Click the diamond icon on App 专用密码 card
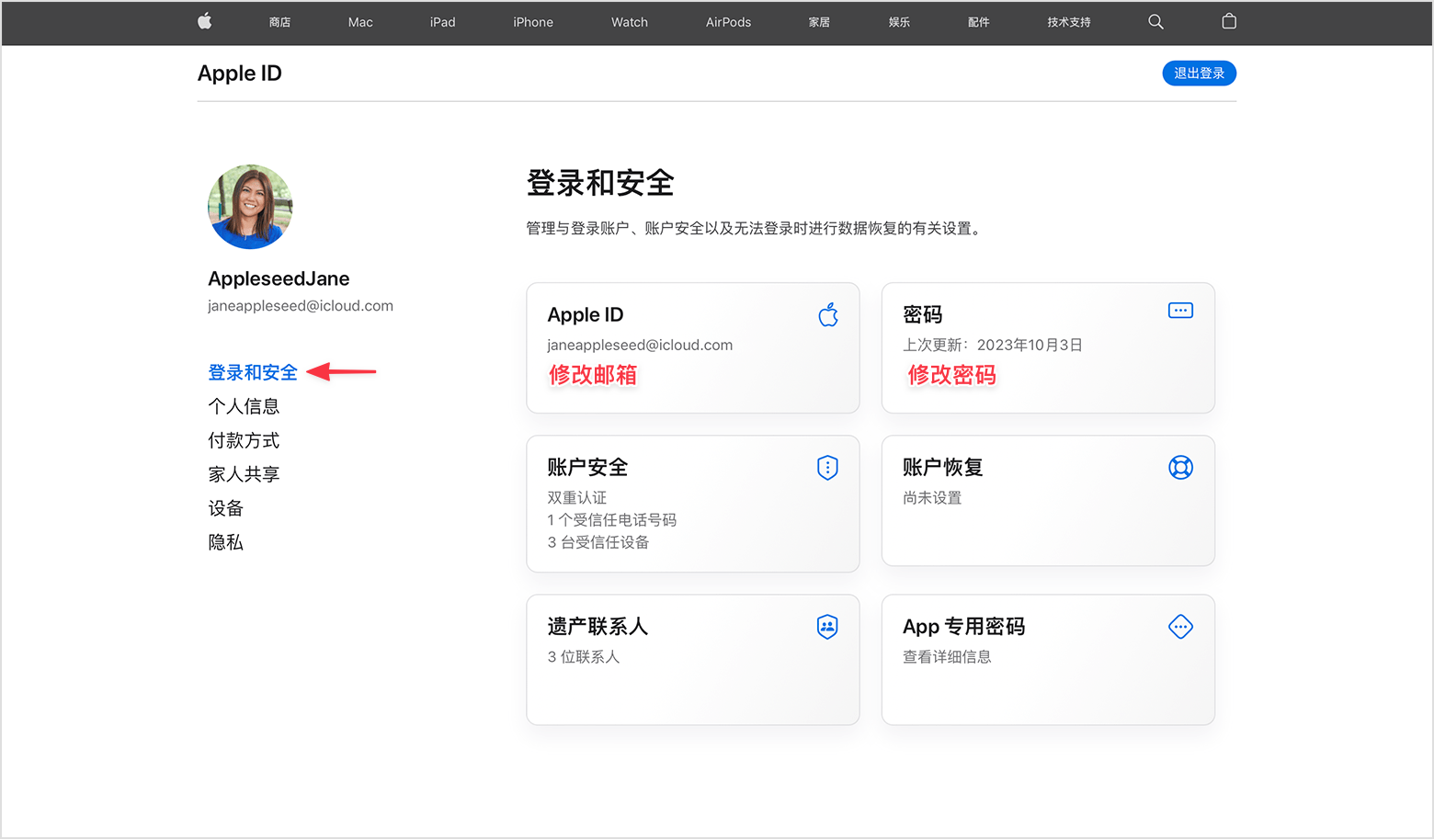 (1180, 627)
